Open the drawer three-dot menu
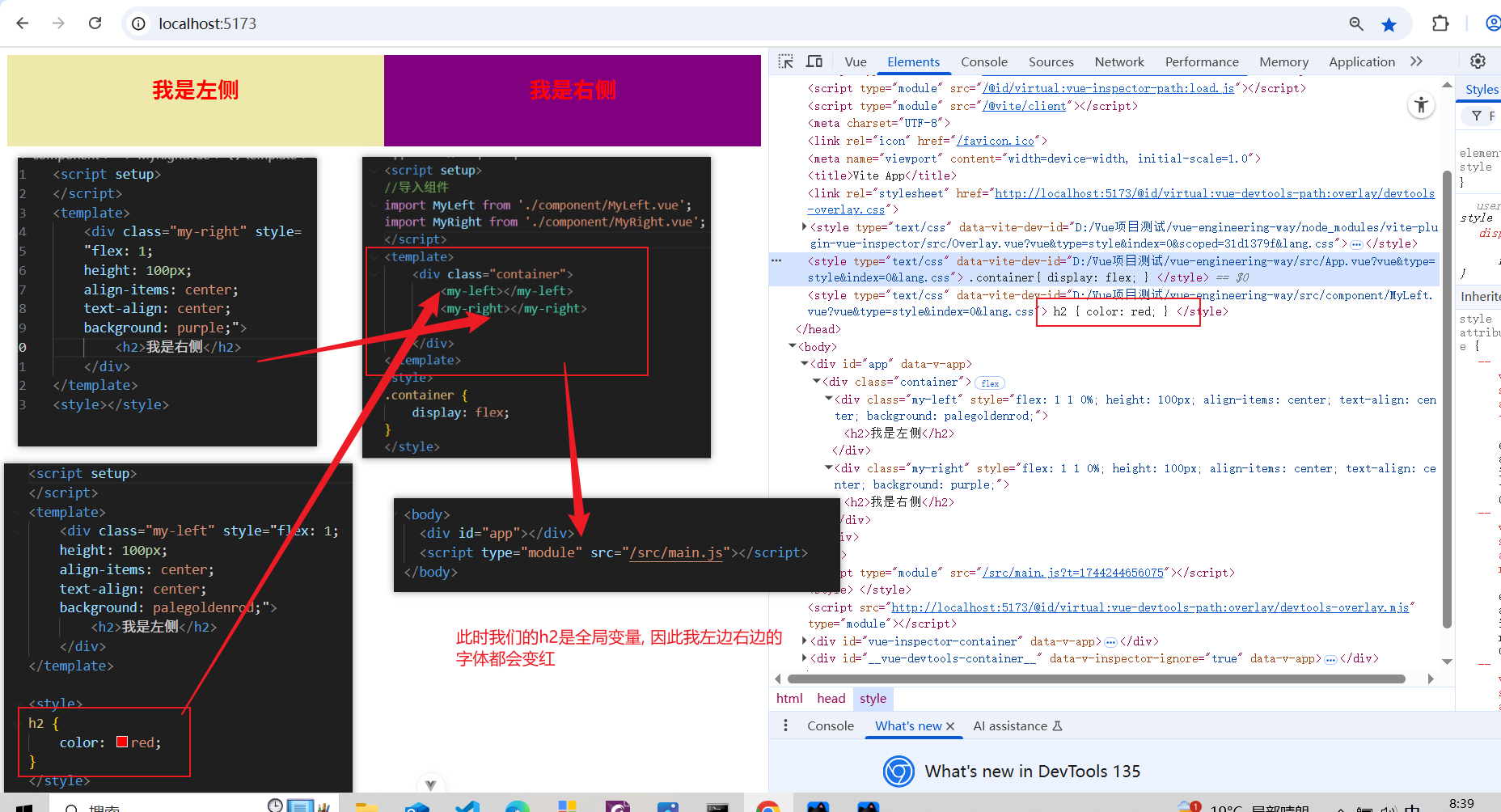 [785, 725]
